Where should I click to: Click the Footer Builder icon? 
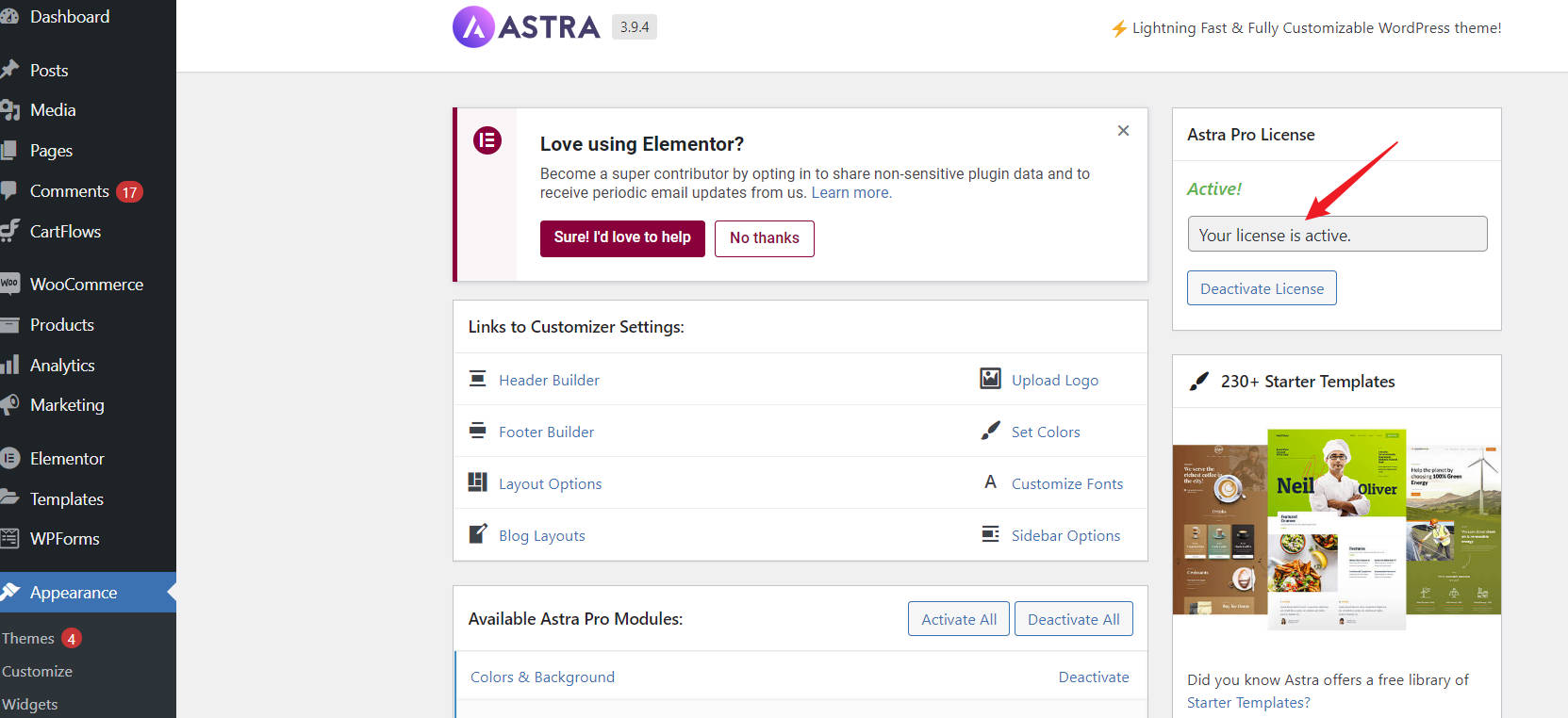pyautogui.click(x=478, y=431)
